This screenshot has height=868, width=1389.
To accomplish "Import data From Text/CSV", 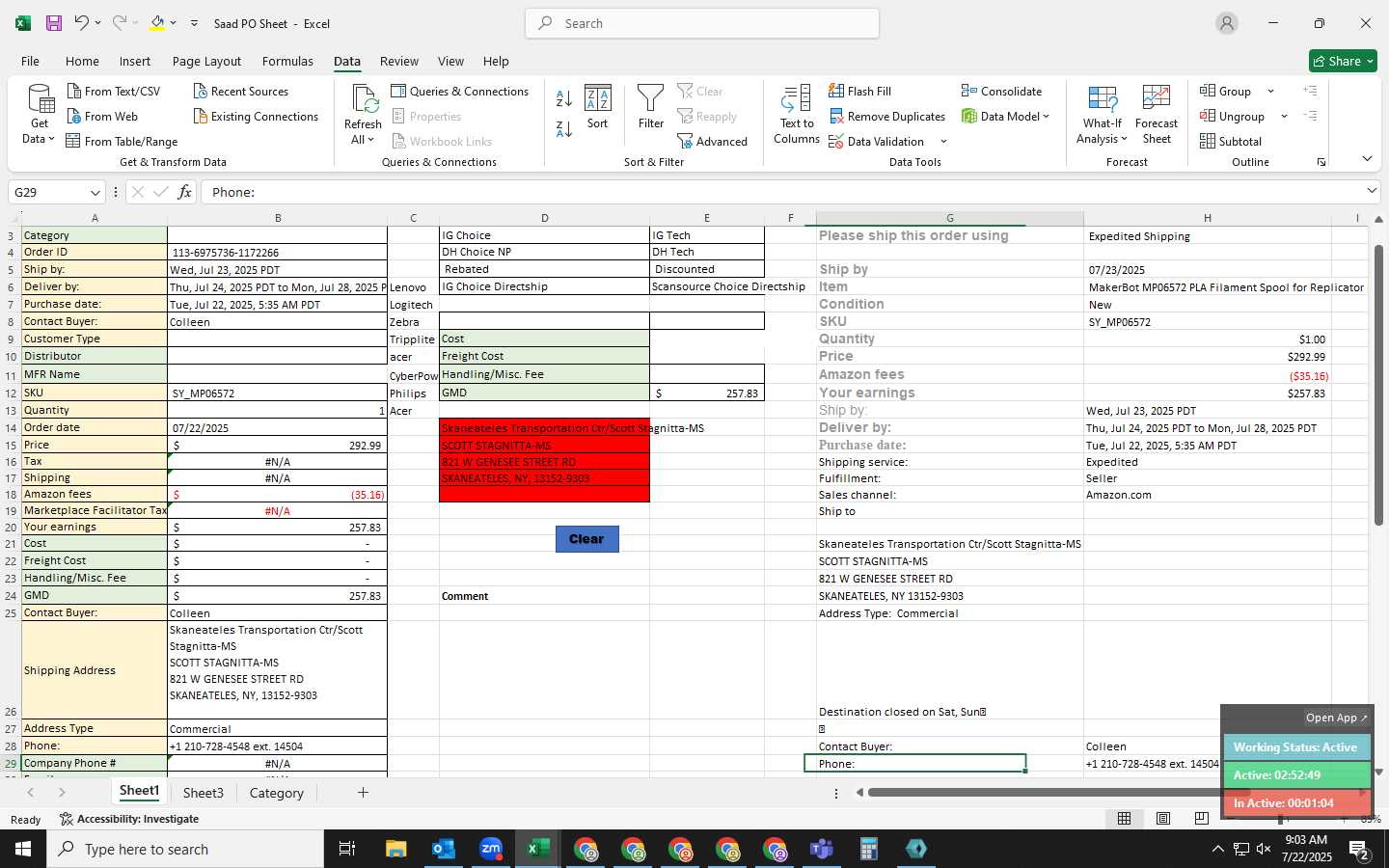I will click(x=114, y=91).
